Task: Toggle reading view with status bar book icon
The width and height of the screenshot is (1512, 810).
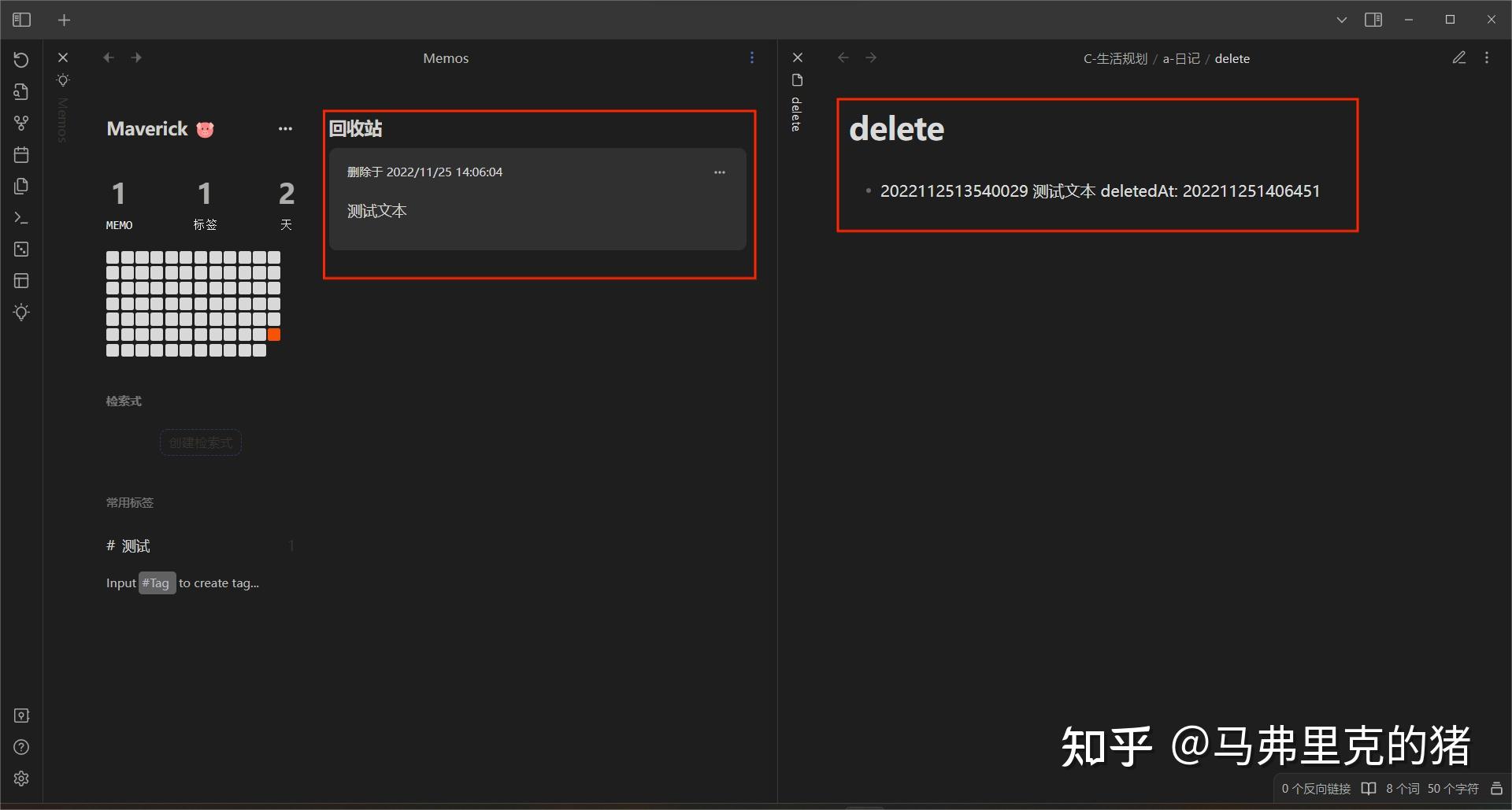Action: 1368,788
